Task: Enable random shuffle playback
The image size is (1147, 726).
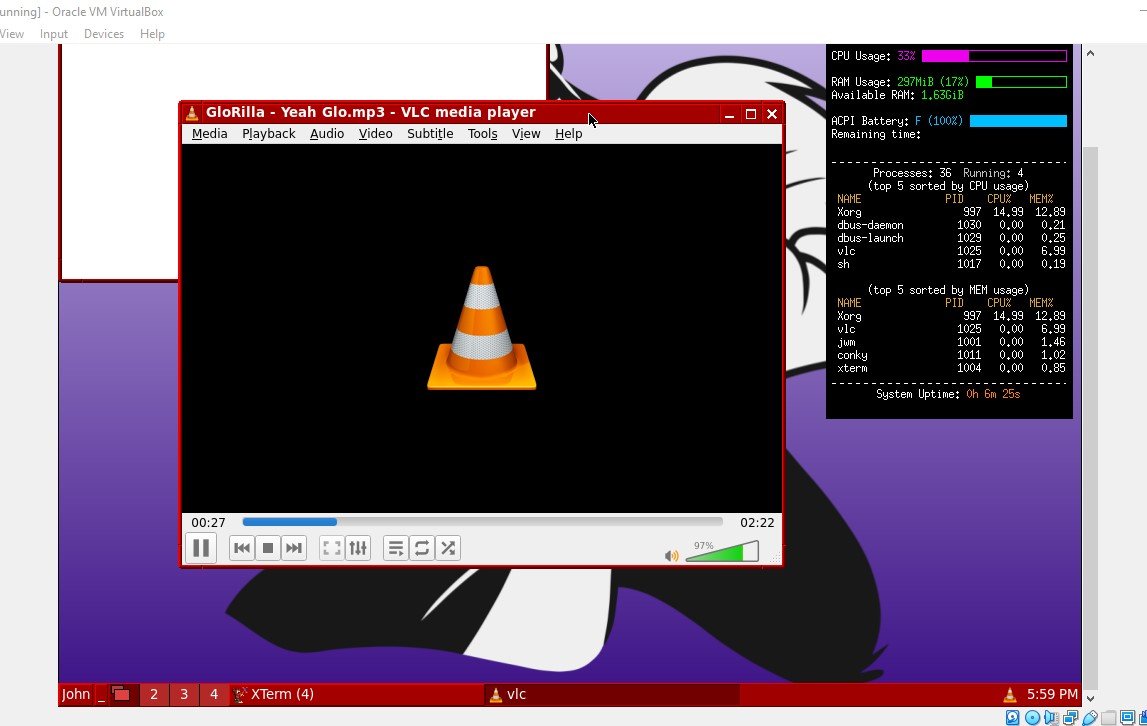Action: pos(448,548)
